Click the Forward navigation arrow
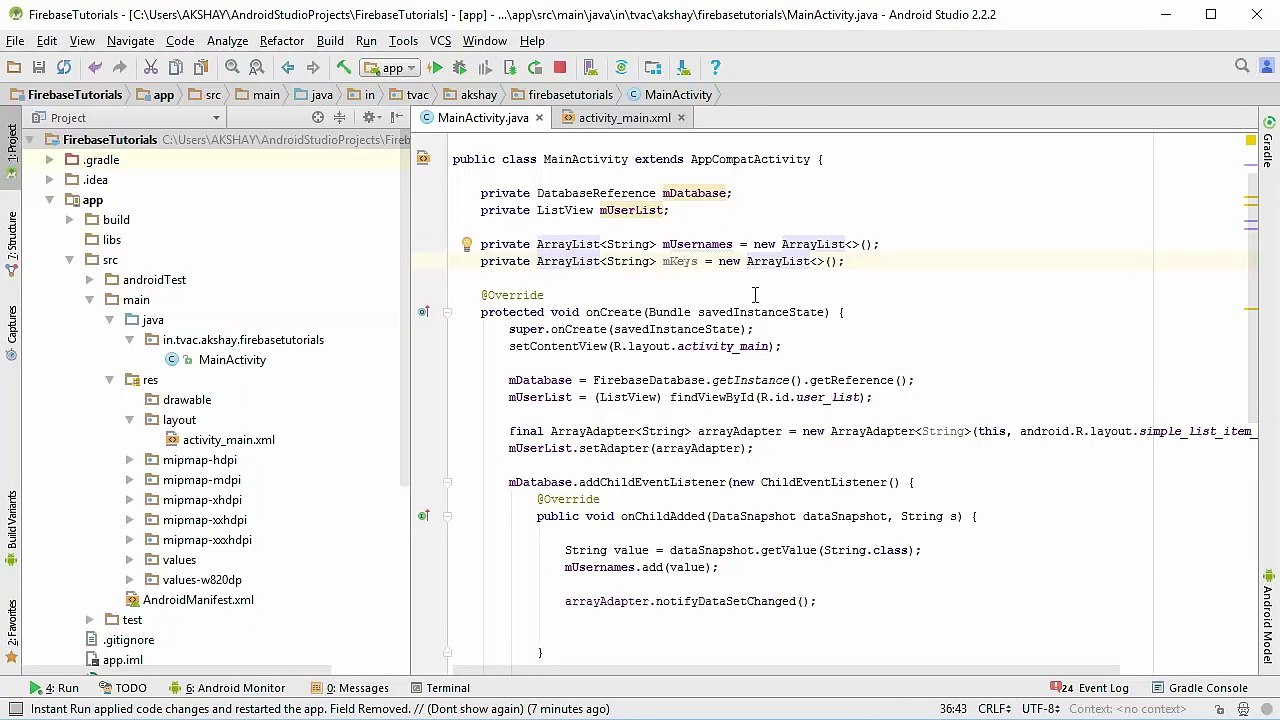1280x720 pixels. click(x=313, y=67)
